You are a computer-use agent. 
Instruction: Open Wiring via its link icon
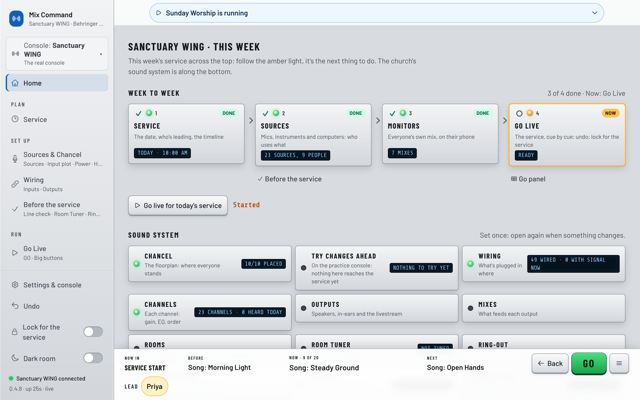click(15, 184)
